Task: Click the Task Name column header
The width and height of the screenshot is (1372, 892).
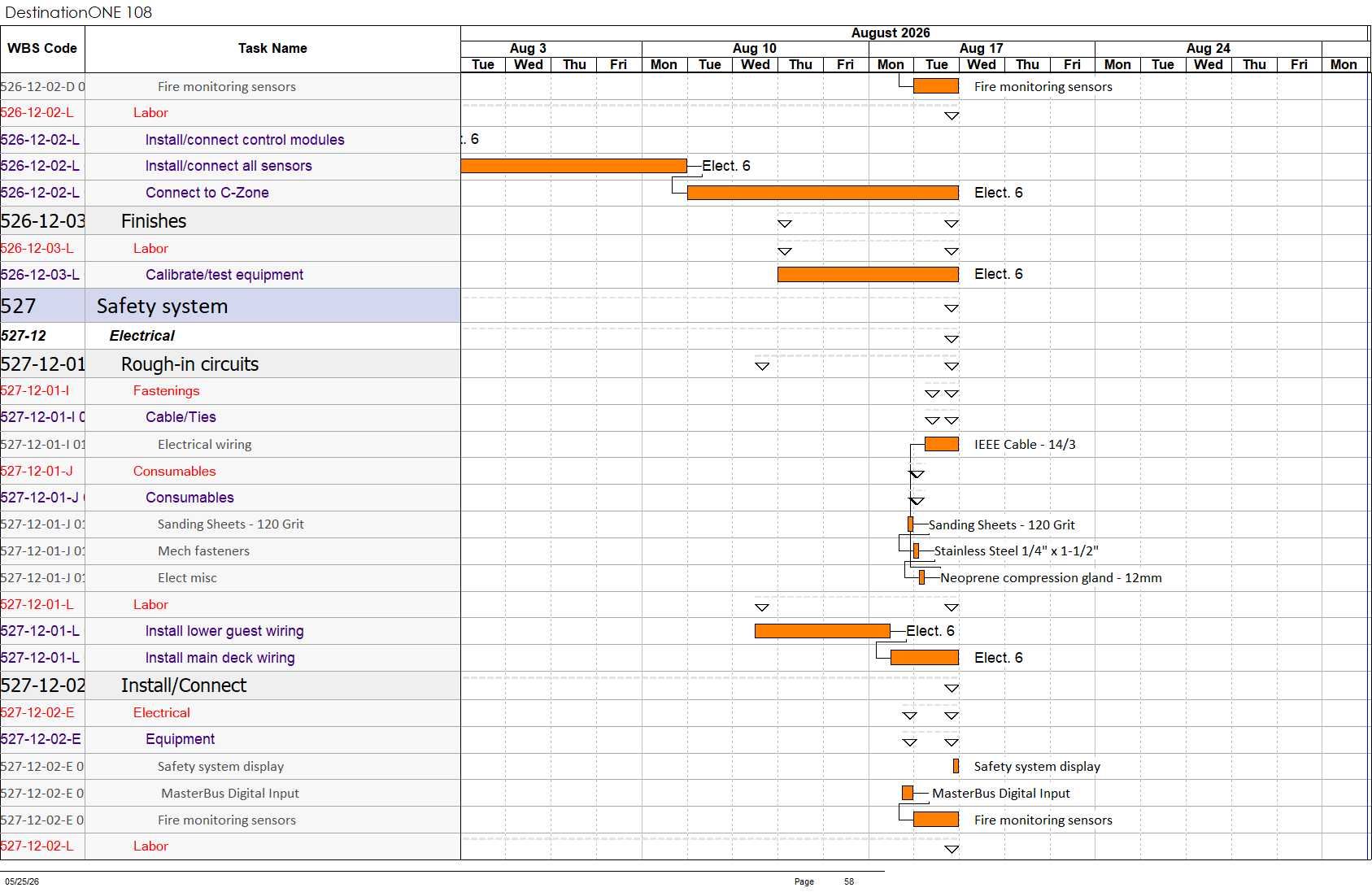Action: [x=272, y=49]
